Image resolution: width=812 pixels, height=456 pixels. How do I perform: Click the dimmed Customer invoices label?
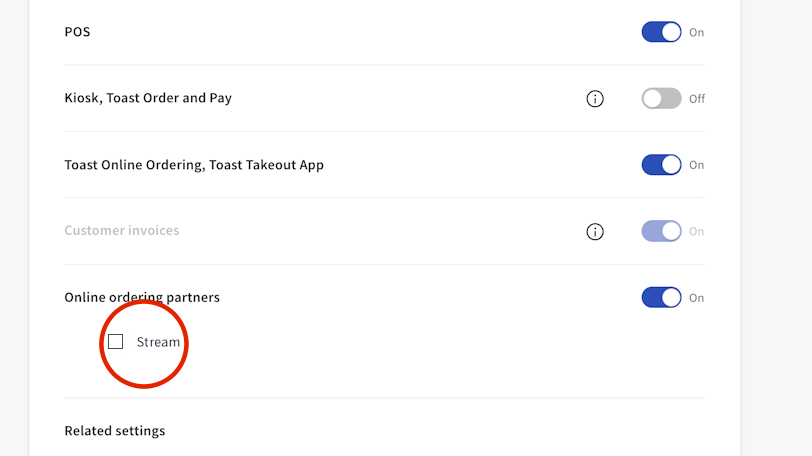(122, 231)
